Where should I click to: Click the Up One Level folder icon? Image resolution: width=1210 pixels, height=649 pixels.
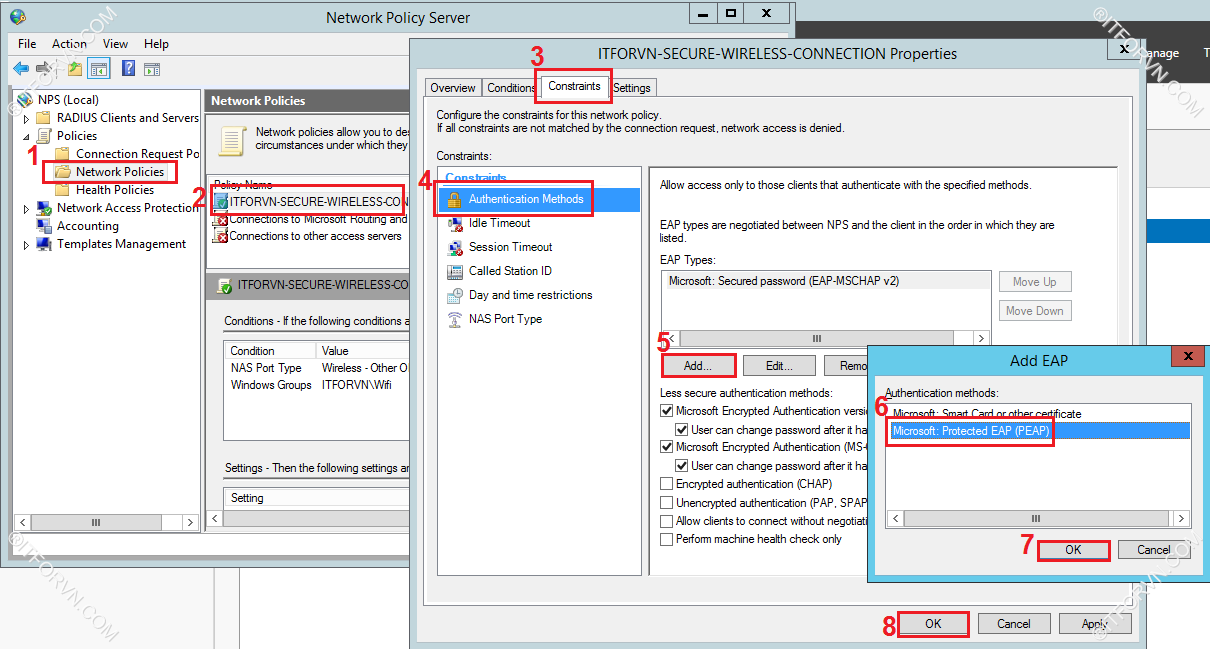pos(75,69)
